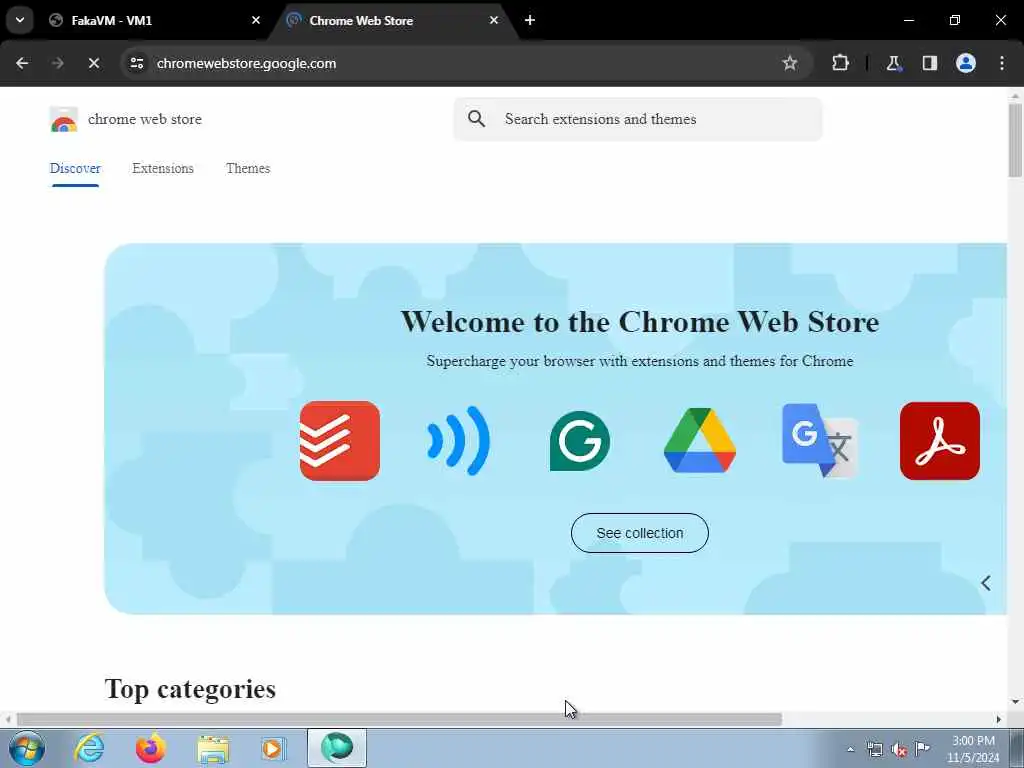
Task: Click the search magnifier icon
Action: pyautogui.click(x=477, y=119)
